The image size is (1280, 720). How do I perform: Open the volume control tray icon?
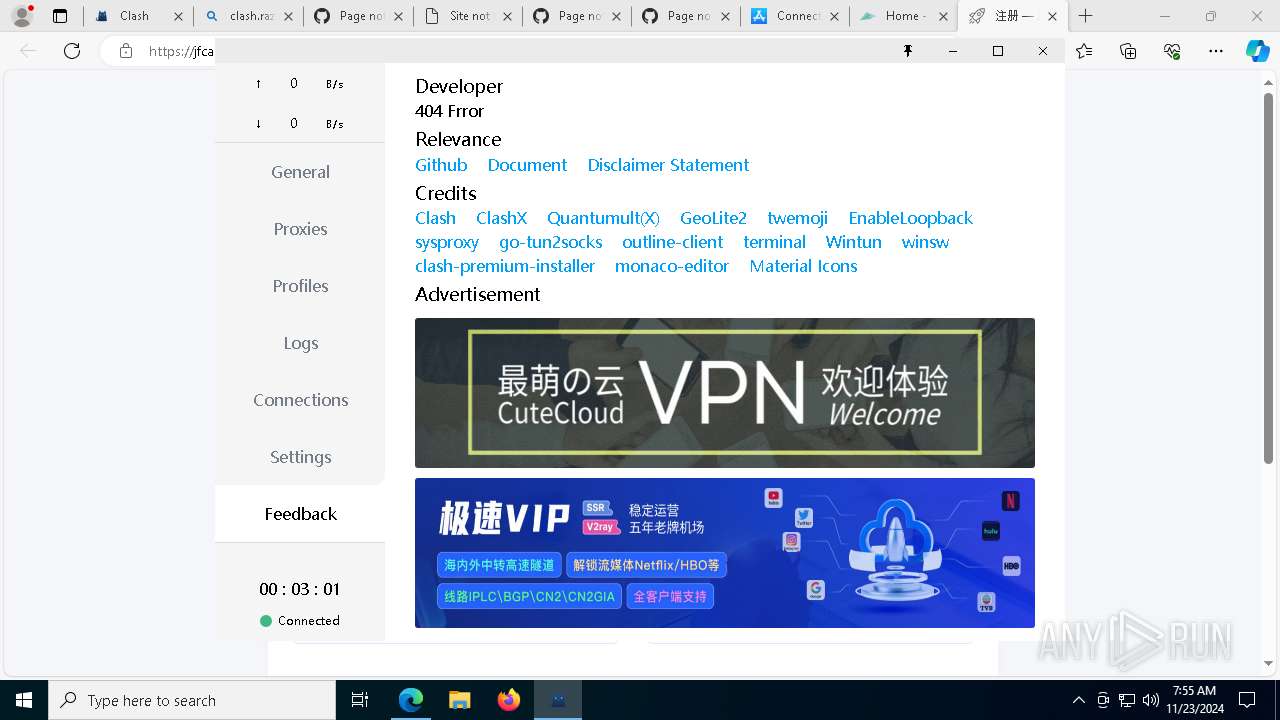(x=1150, y=700)
